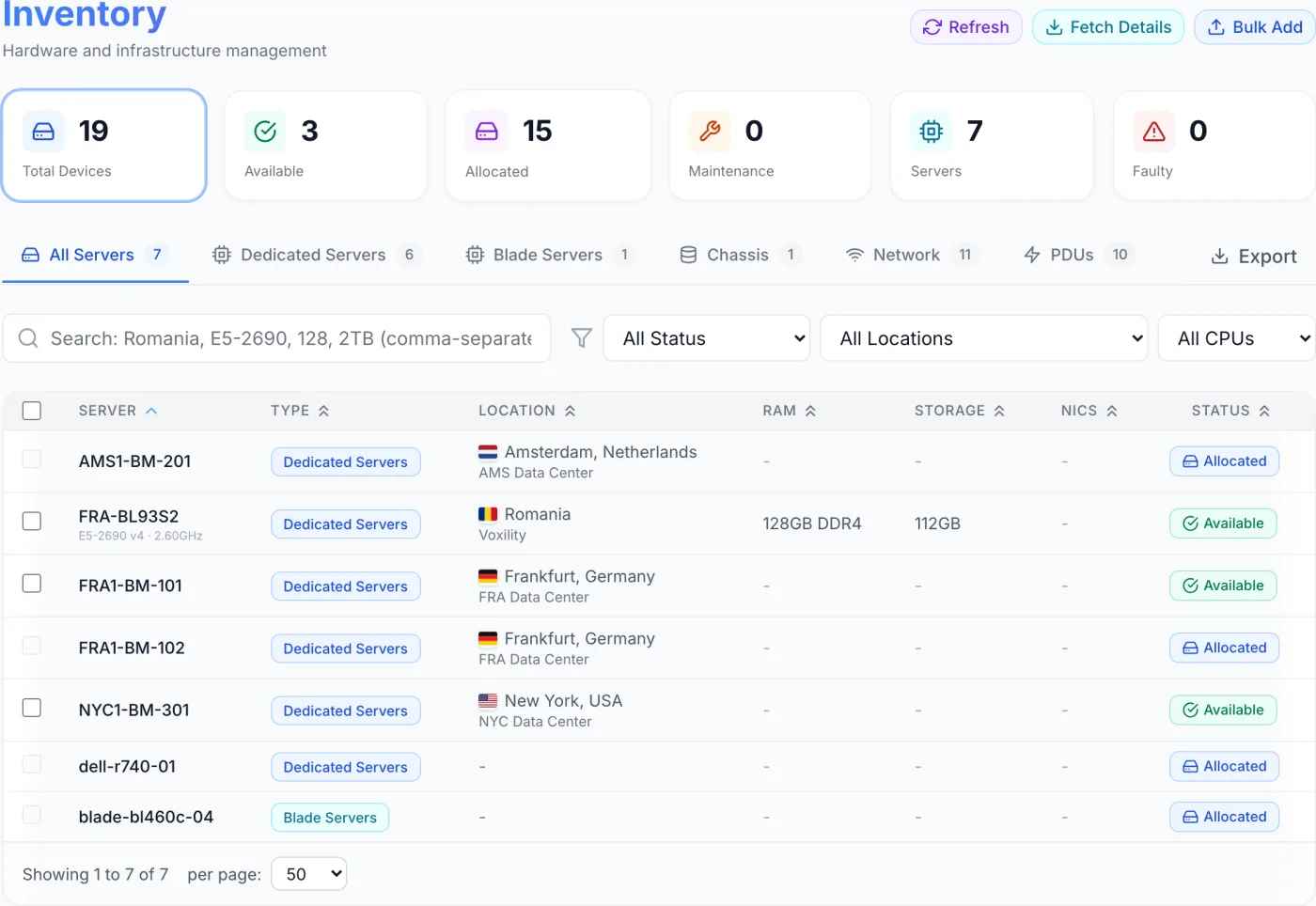Click the Maintenance wrench icon

710,132
